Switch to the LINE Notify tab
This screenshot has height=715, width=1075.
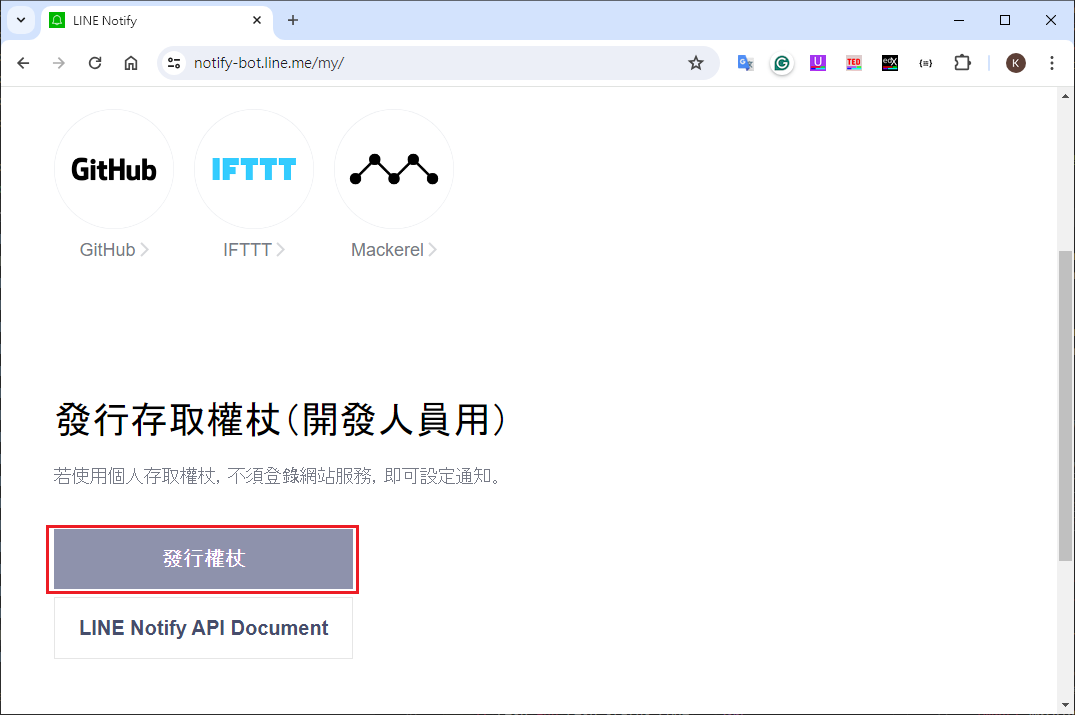150,20
